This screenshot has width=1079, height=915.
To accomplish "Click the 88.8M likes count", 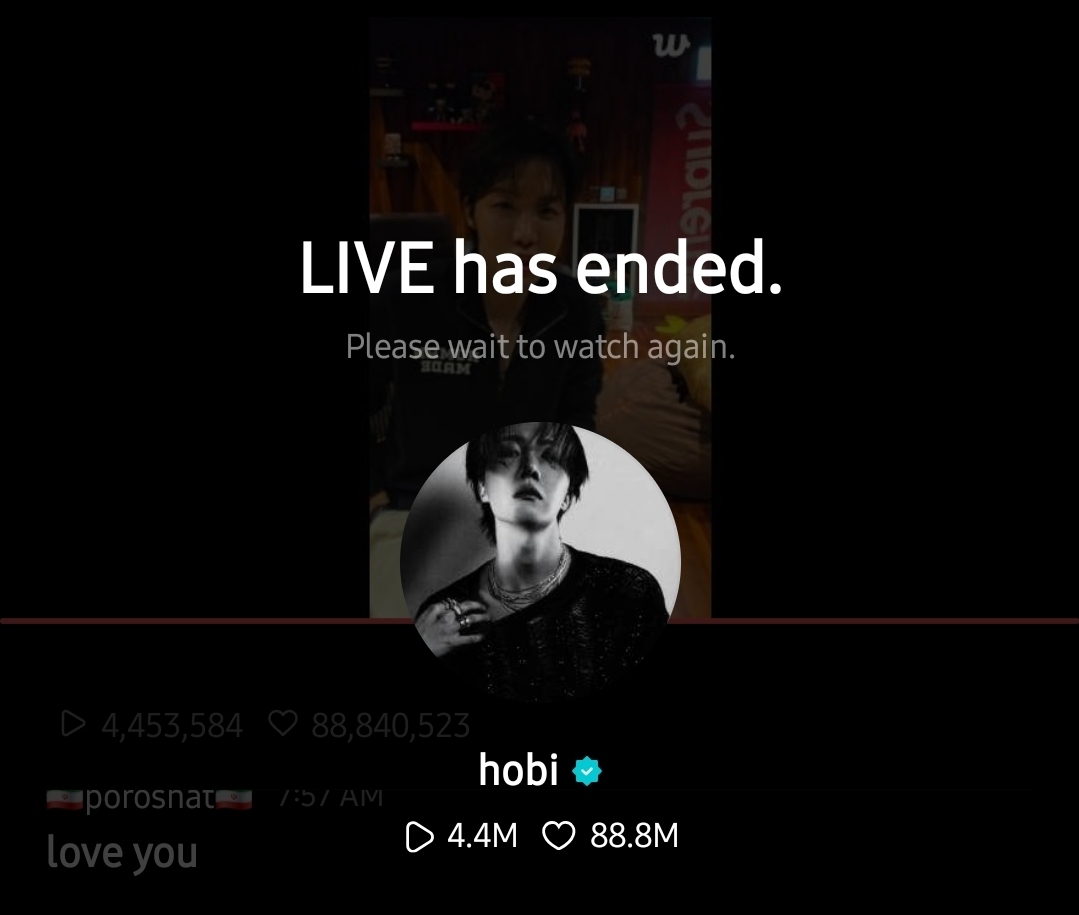I will click(634, 836).
